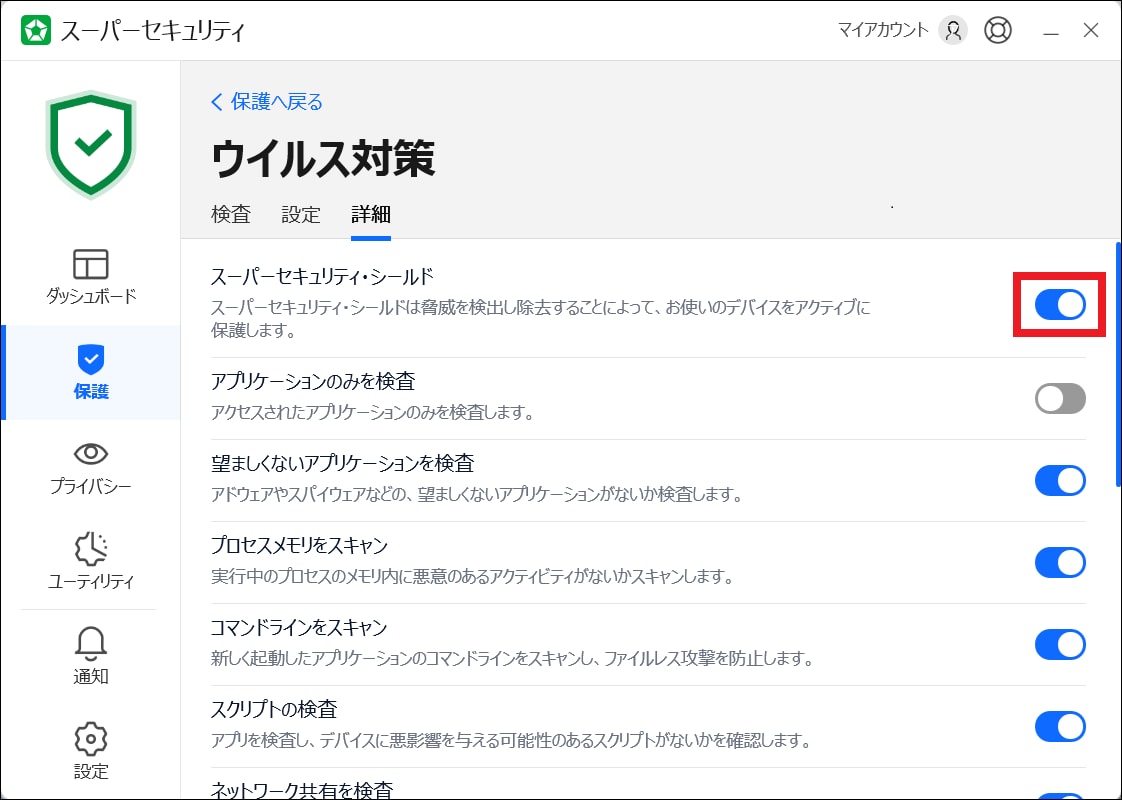Click the ネットワーク共有を検査 setting title
The height and width of the screenshot is (800, 1122).
coord(302,789)
